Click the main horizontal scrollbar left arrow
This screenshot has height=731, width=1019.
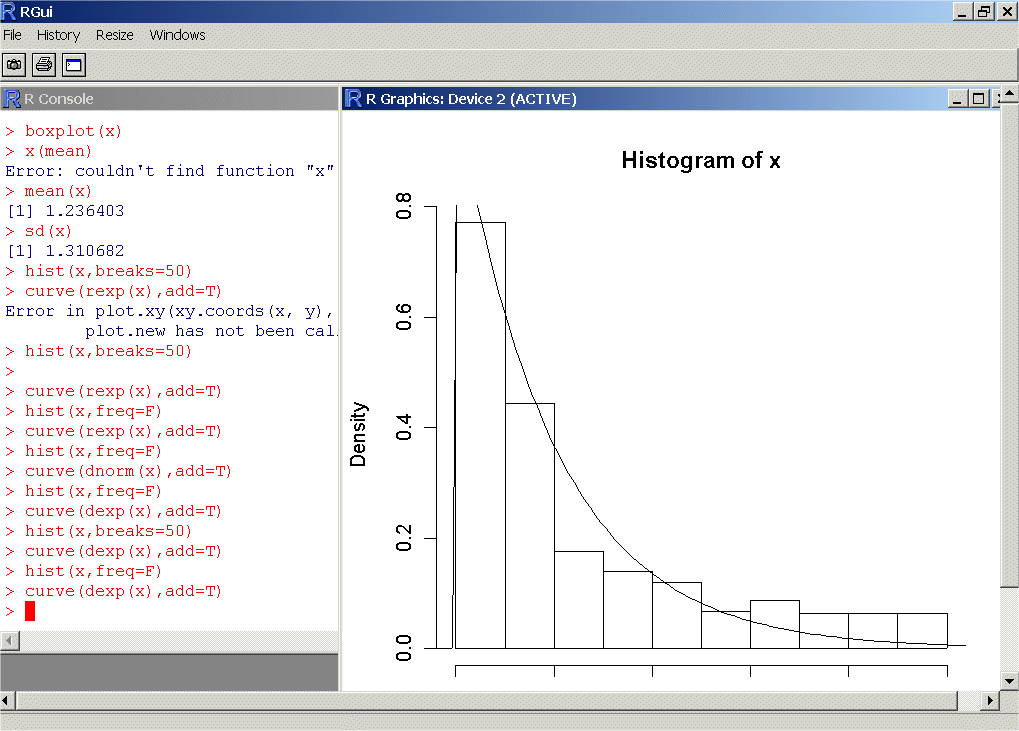click(x=9, y=700)
